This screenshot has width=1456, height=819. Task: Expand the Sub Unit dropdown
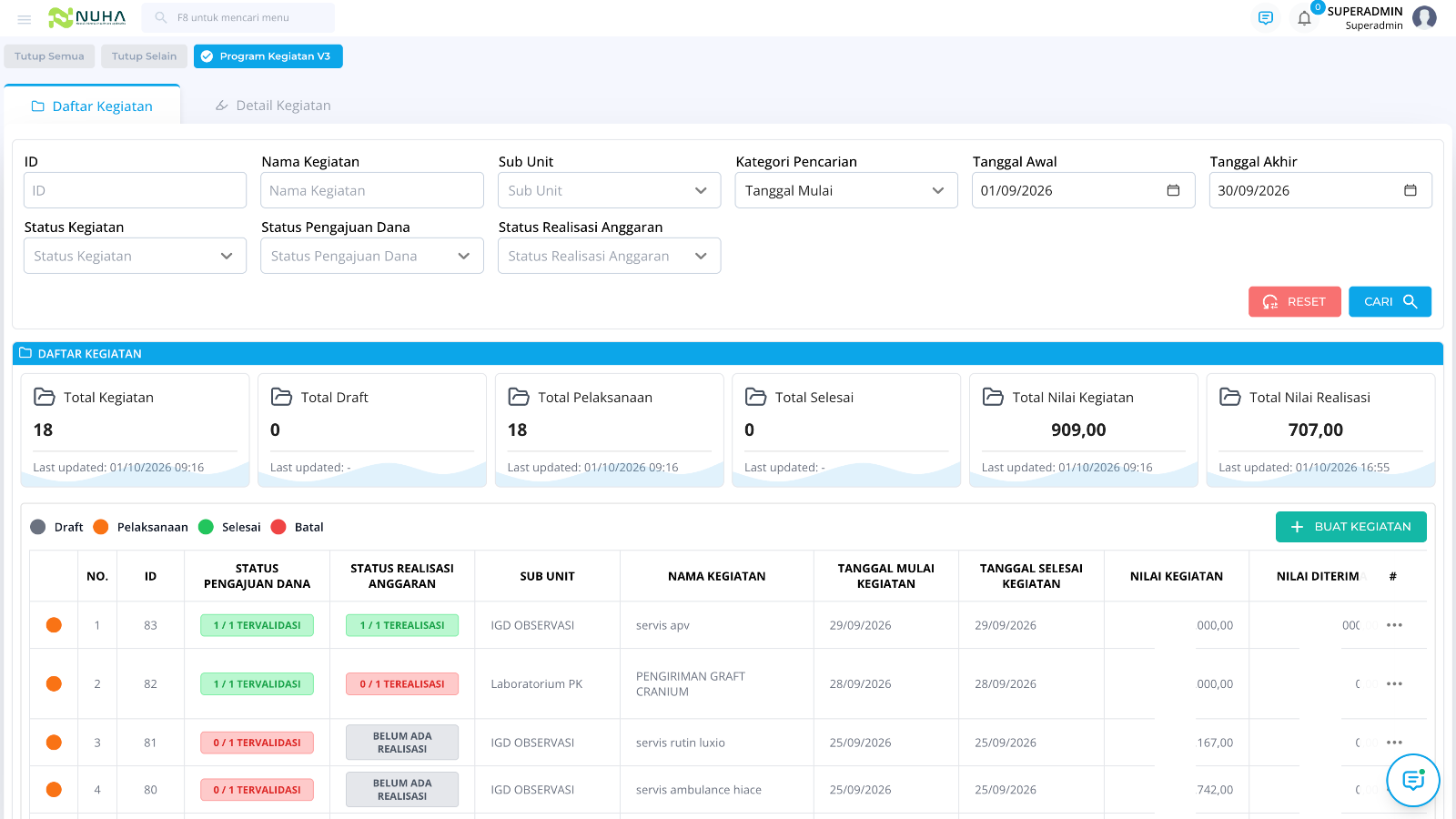[610, 190]
